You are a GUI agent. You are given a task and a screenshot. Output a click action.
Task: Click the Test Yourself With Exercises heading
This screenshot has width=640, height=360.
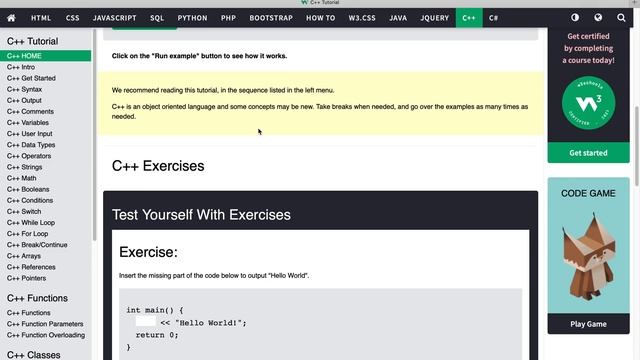coord(201,215)
